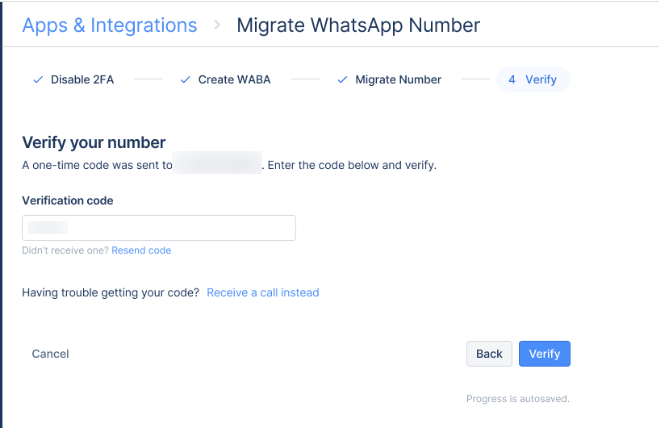Click the checkmark icon beside Disable 2FA

click(x=38, y=79)
